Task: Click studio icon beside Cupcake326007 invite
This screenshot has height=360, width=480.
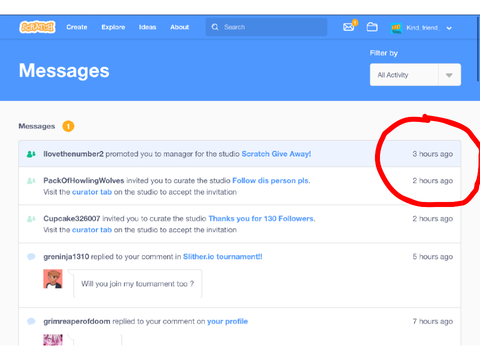Action: 31,219
